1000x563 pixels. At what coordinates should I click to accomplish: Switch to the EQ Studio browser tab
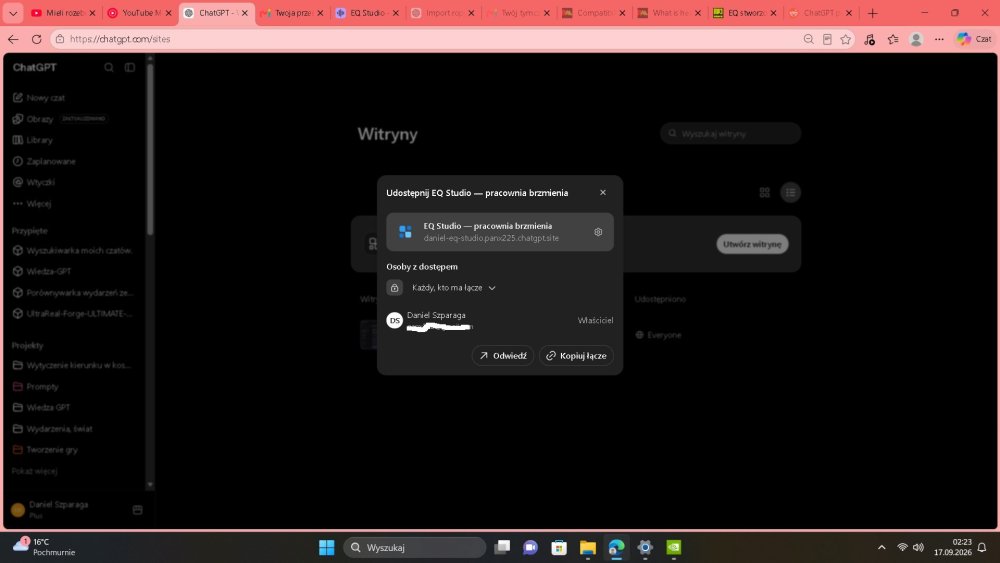point(367,13)
